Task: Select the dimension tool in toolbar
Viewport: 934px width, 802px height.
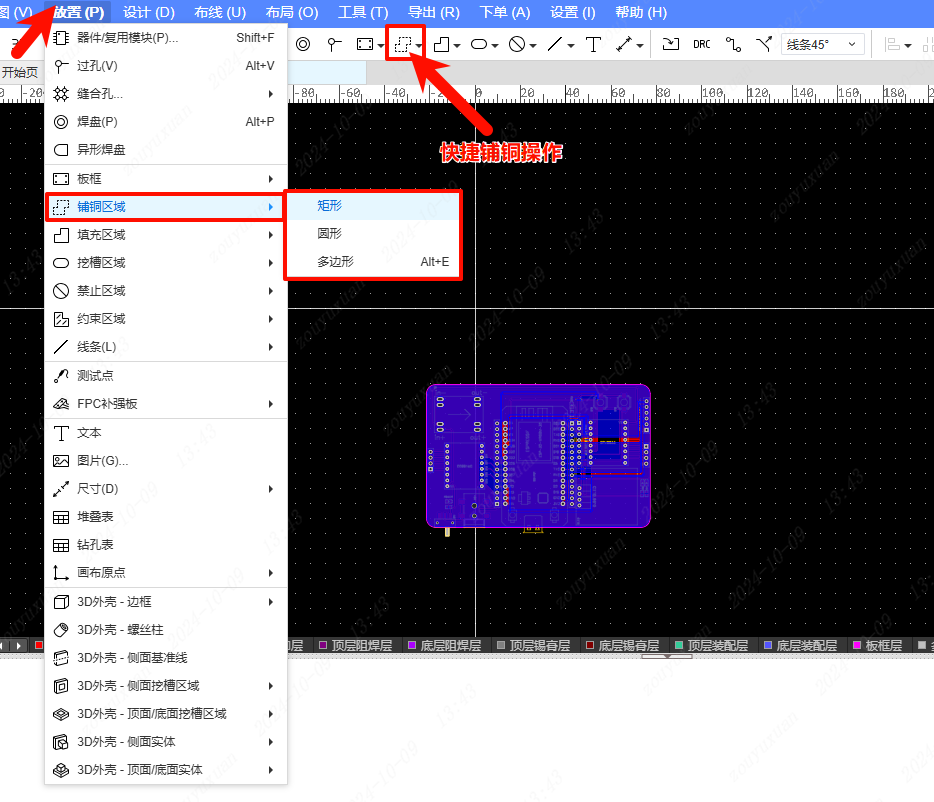Action: point(624,44)
